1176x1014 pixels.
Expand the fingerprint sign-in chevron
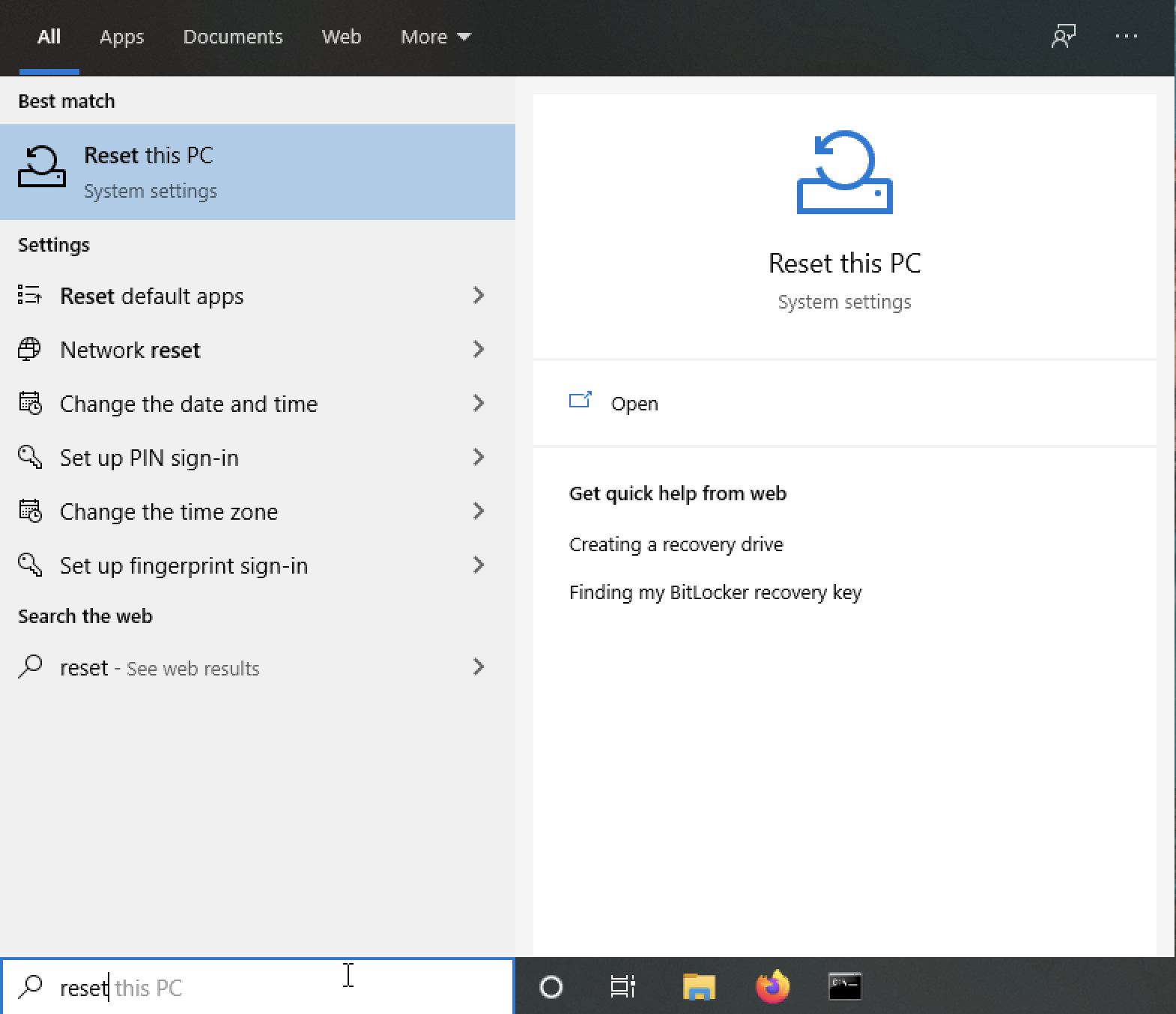pos(479,565)
